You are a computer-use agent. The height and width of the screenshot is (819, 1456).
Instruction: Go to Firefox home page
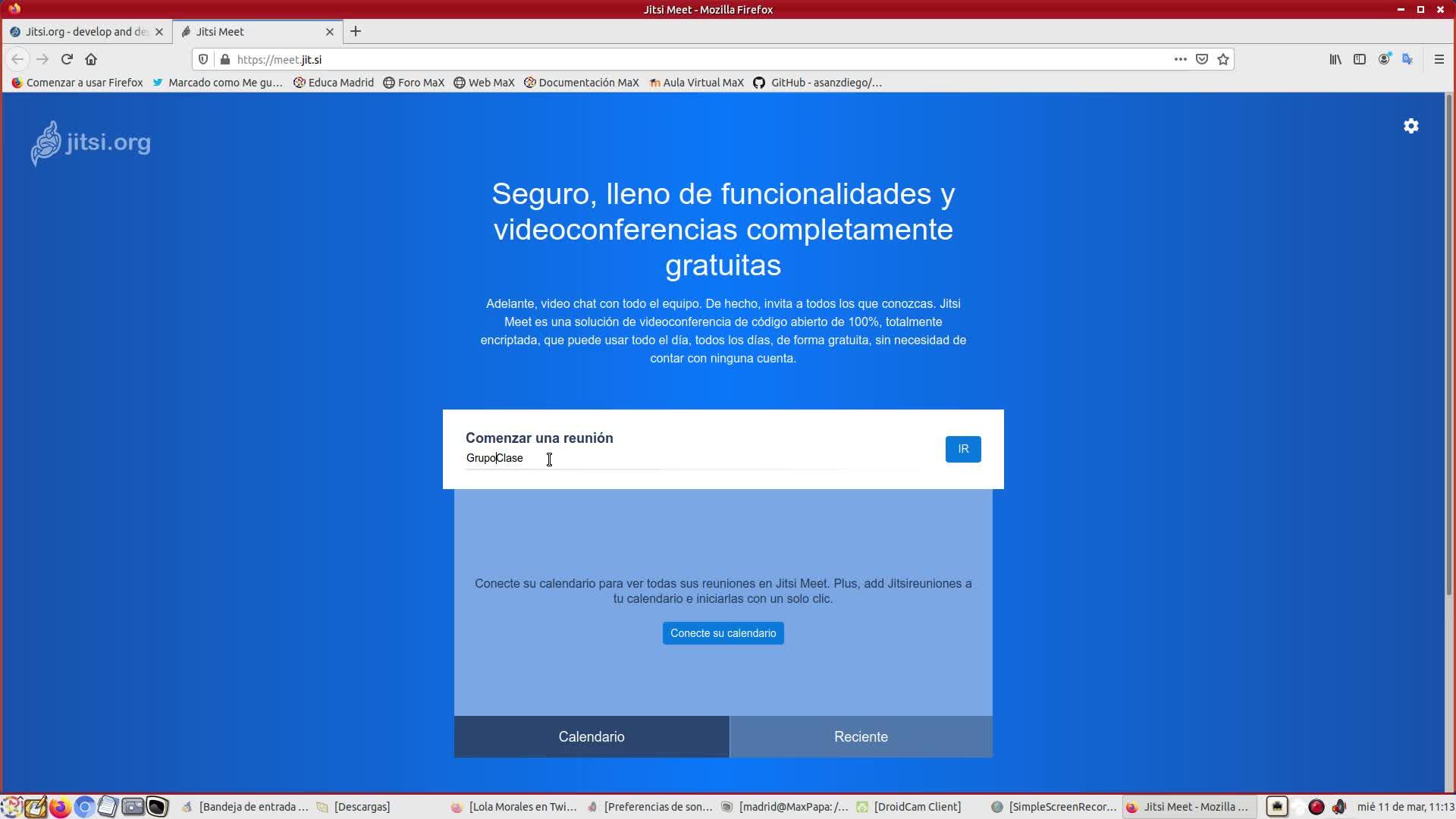[91, 59]
